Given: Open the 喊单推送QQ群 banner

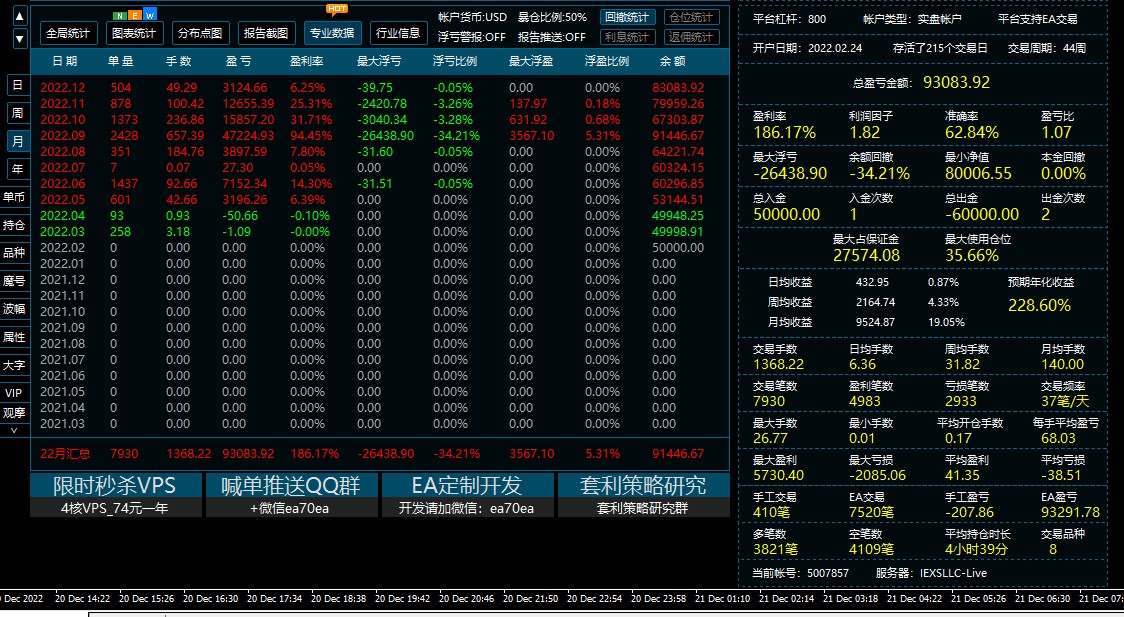Looking at the screenshot, I should [x=292, y=485].
